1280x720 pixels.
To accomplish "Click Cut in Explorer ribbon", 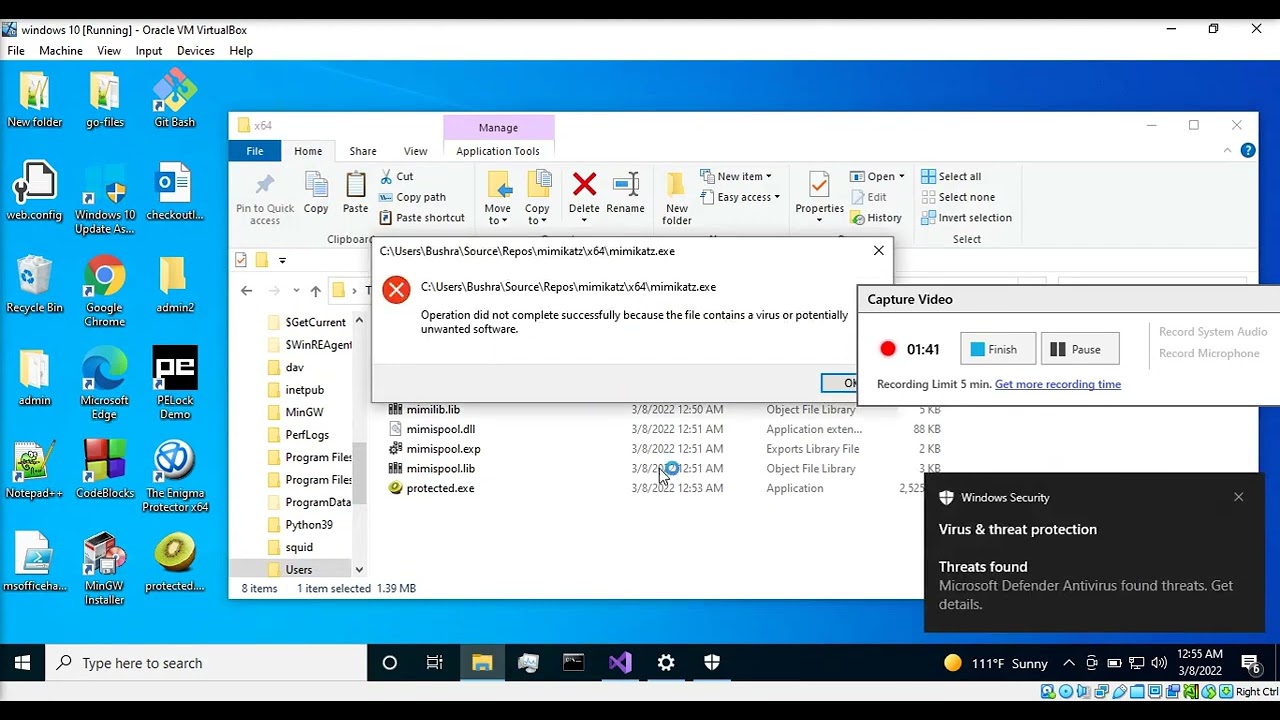I will pyautogui.click(x=396, y=176).
